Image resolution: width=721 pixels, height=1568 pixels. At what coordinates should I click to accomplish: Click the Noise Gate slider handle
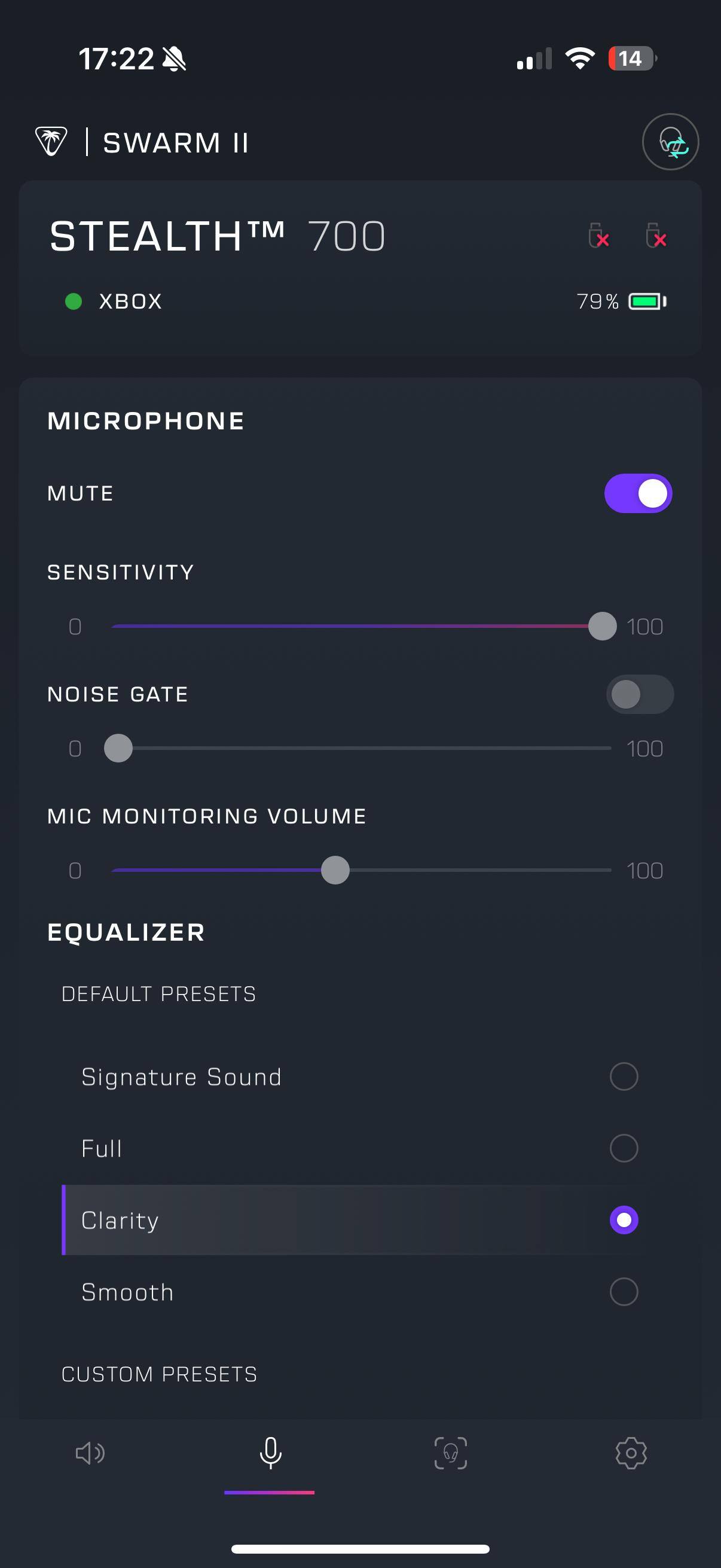(x=118, y=748)
